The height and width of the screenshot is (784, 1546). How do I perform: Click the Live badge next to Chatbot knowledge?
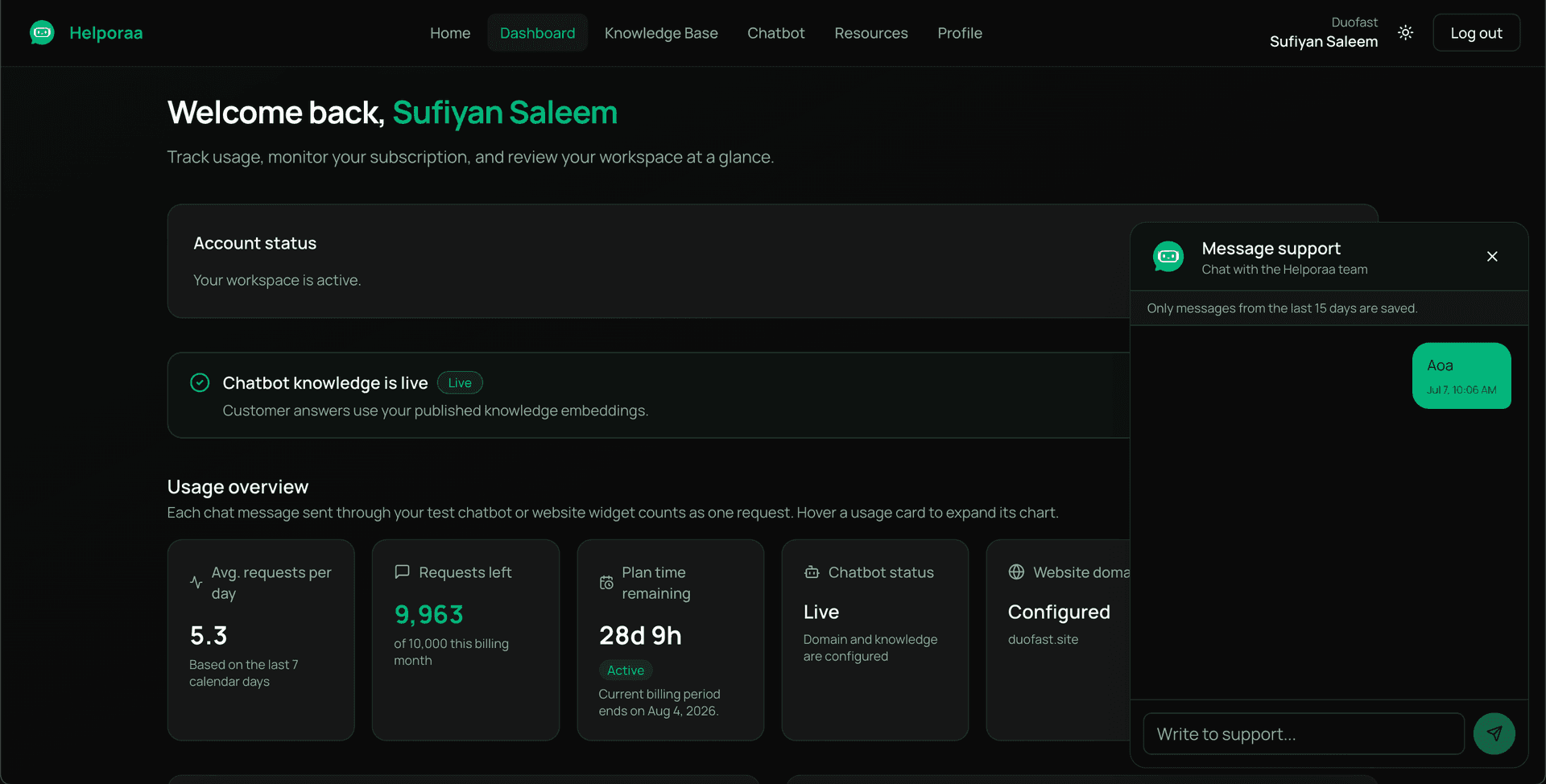[x=460, y=382]
